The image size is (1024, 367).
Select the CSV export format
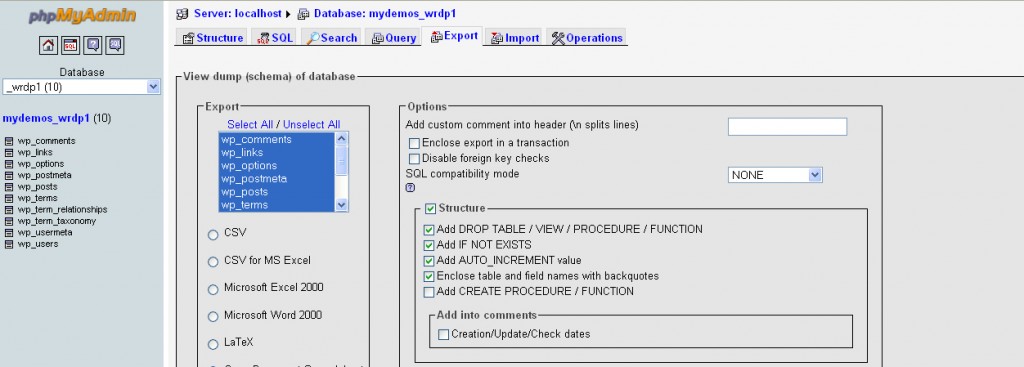click(x=213, y=234)
